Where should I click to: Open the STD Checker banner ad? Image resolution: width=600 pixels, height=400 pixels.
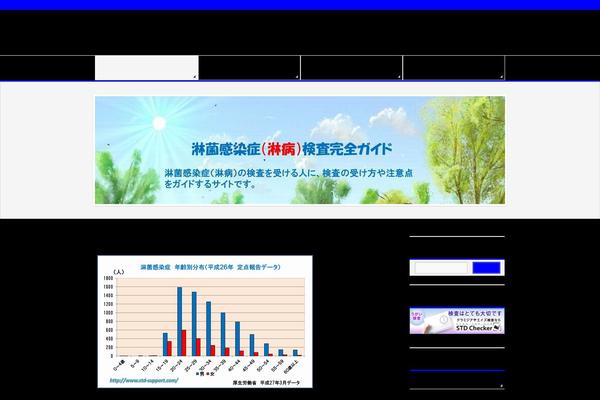coord(457,321)
